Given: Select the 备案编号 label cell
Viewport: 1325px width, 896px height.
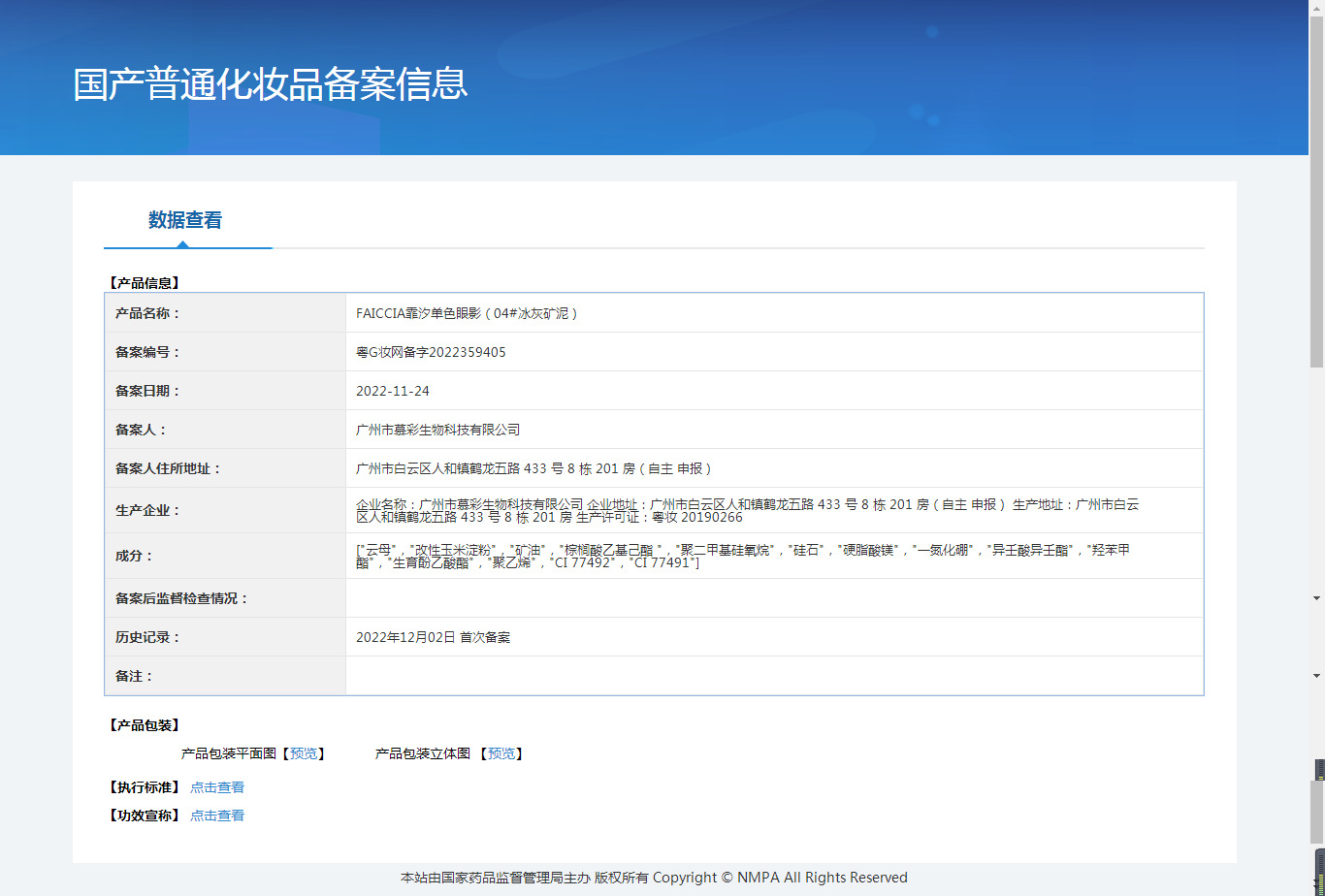Looking at the screenshot, I should [x=225, y=352].
